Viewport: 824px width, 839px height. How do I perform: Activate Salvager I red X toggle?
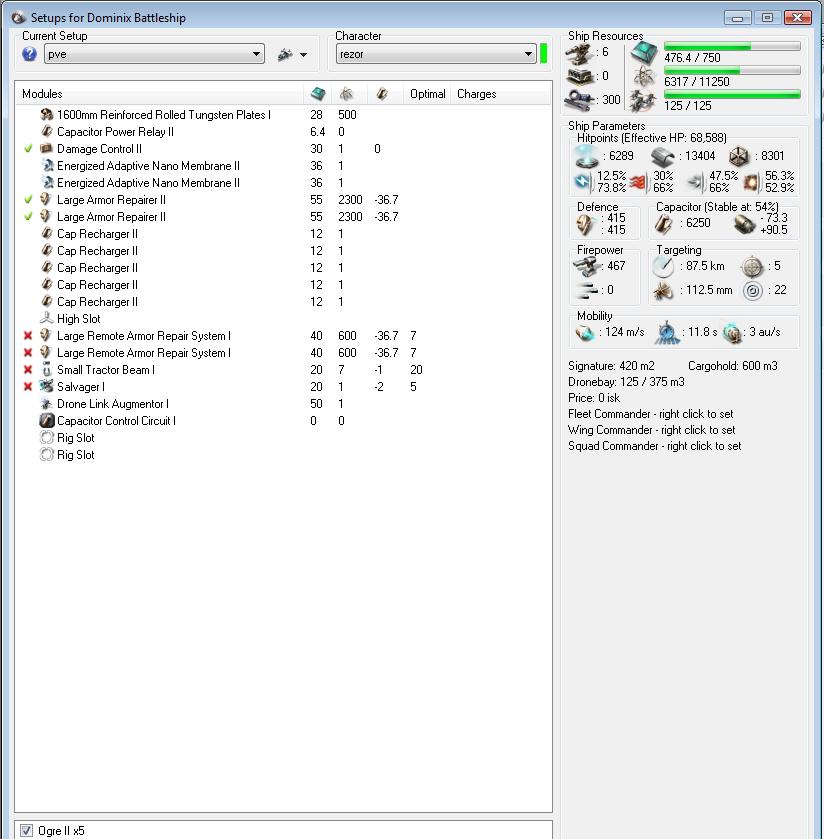pyautogui.click(x=28, y=387)
